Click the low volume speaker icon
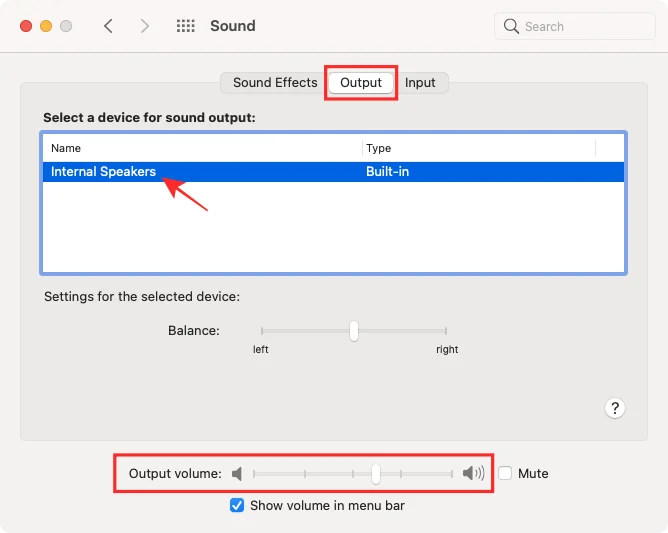668x533 pixels. (237, 474)
